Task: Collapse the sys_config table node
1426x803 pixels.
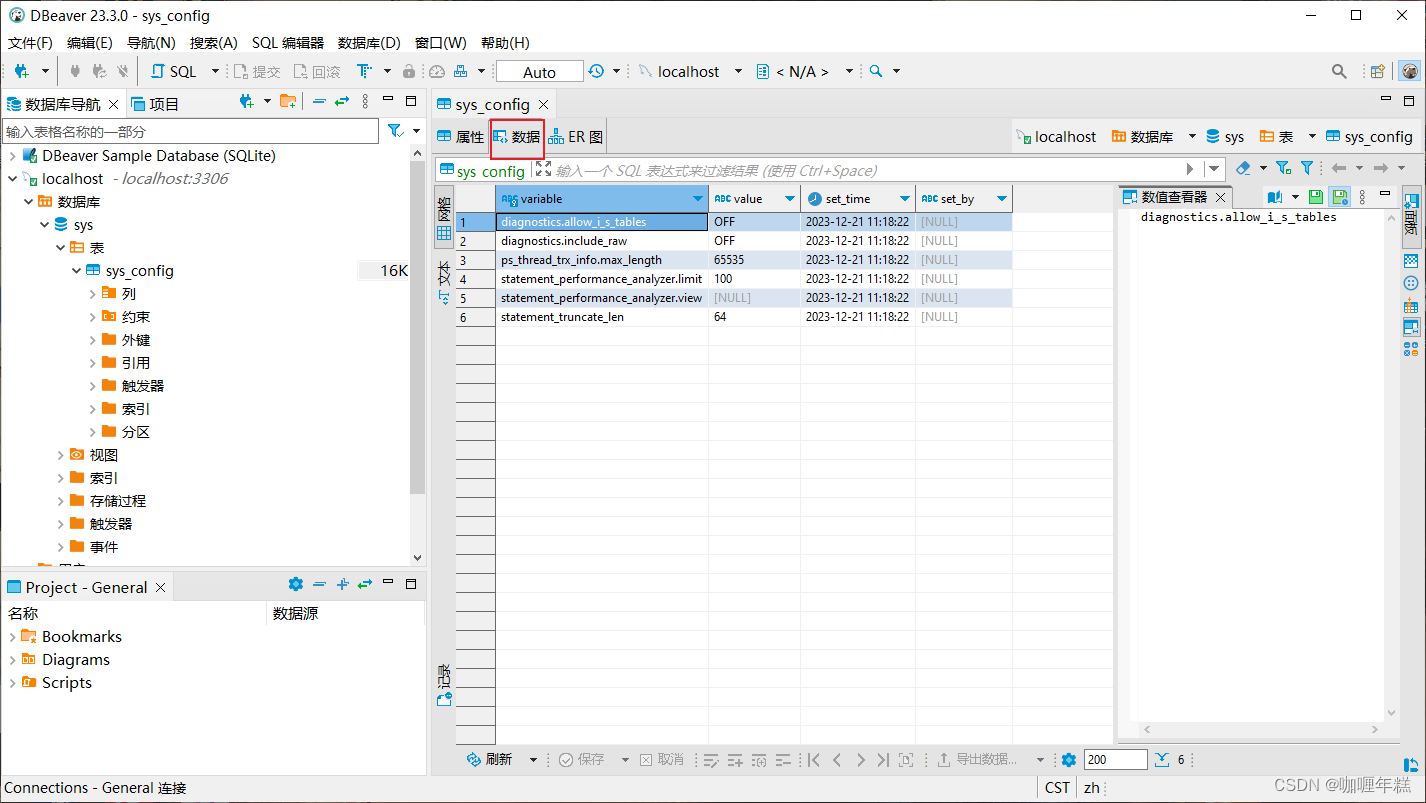Action: 76,271
